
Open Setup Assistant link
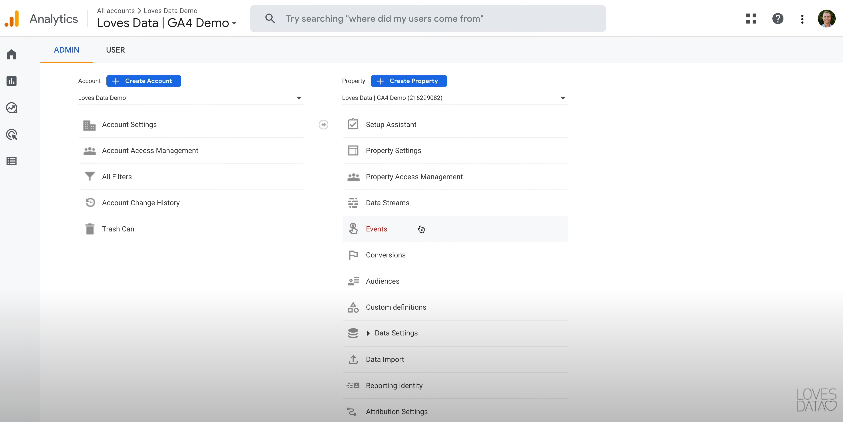point(391,124)
